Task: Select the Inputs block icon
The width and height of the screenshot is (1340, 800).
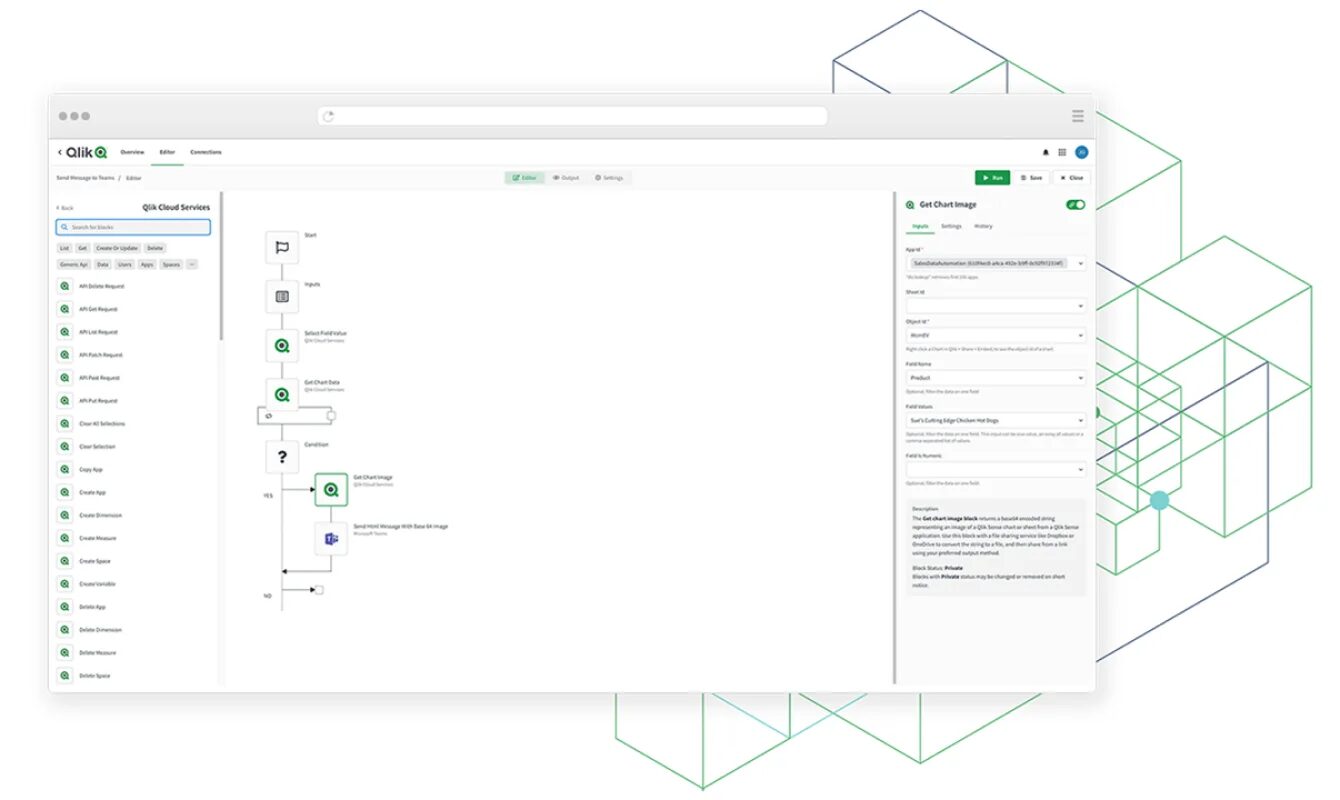Action: pos(282,297)
